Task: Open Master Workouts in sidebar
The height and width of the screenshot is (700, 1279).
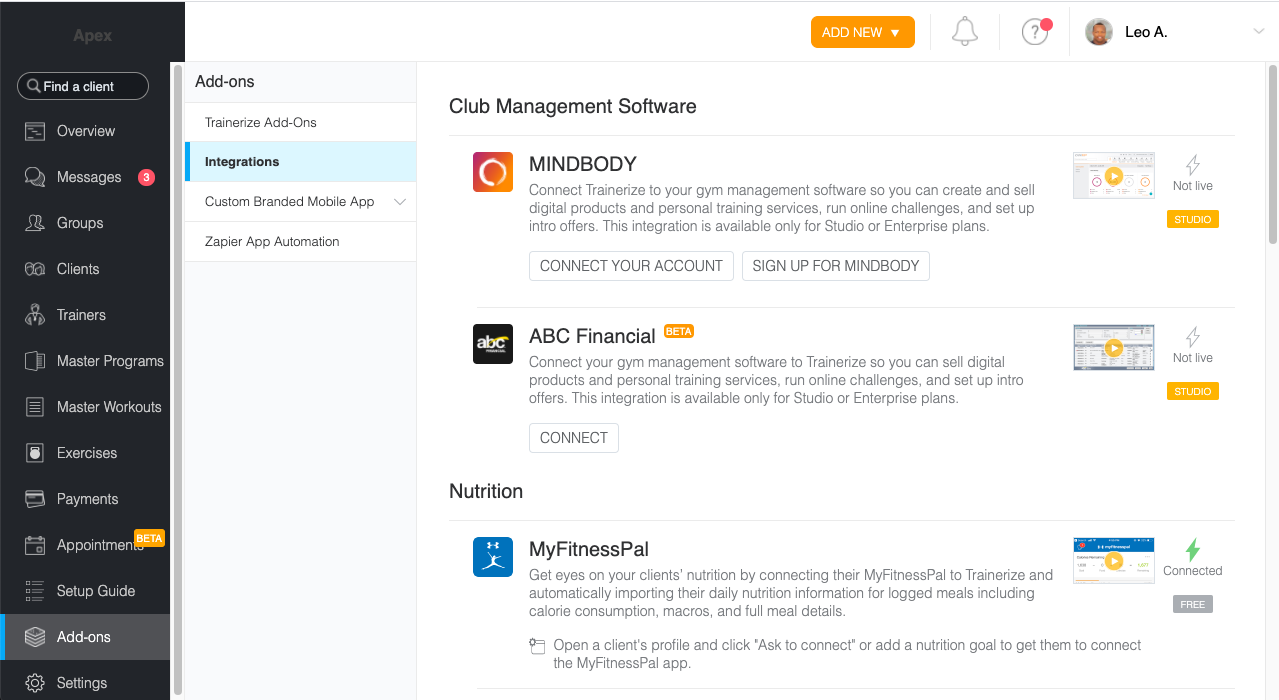Action: (x=86, y=407)
